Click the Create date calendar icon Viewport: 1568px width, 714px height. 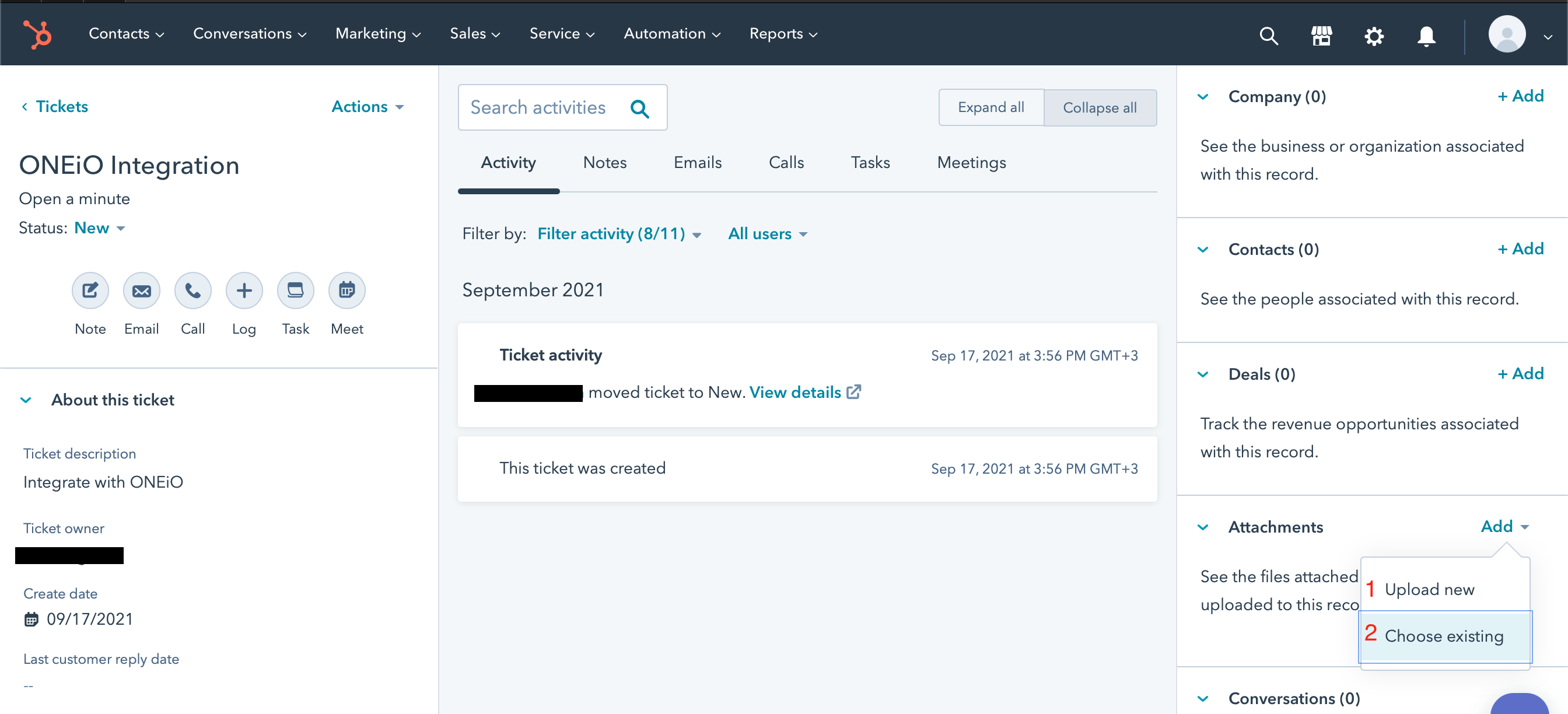(x=31, y=619)
